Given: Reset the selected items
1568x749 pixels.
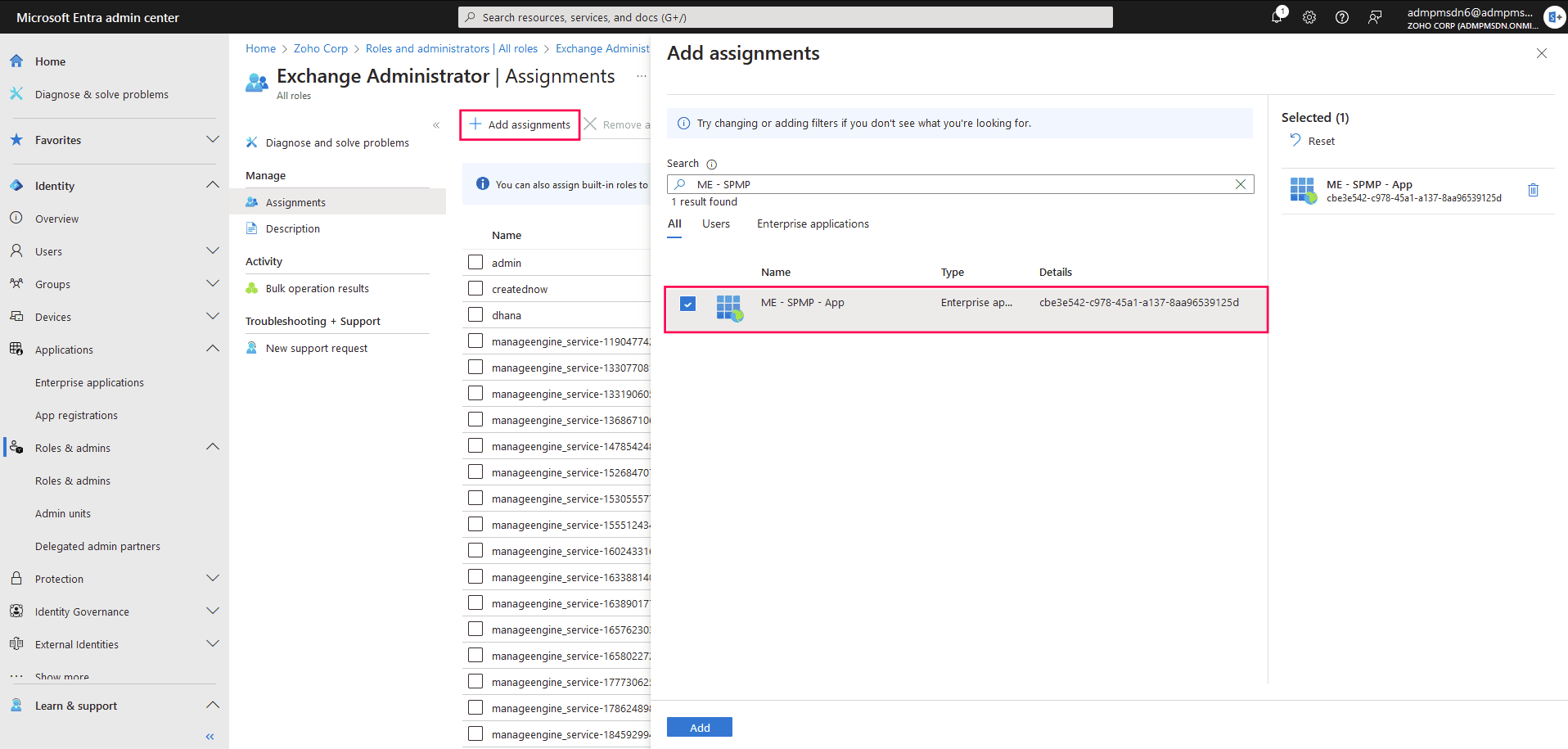Looking at the screenshot, I should pyautogui.click(x=1313, y=141).
